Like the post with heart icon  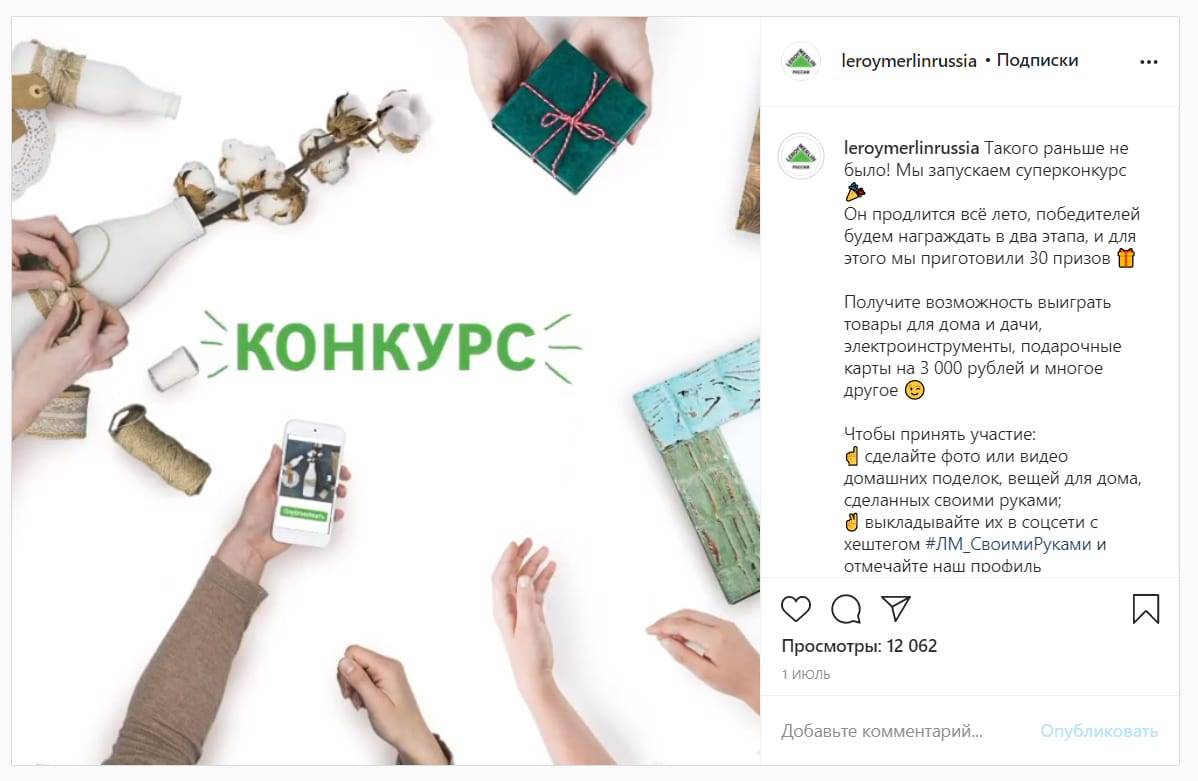795,608
